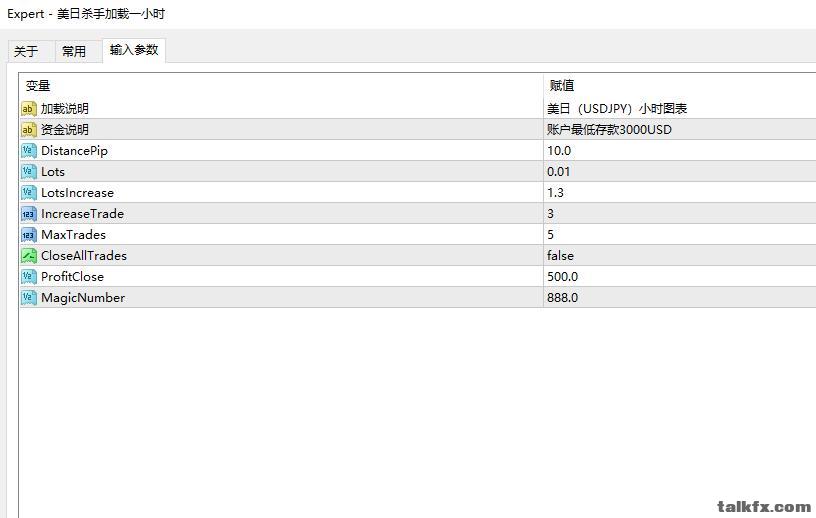Select the double-type icon next to DistancePip
816x518 pixels.
click(x=29, y=150)
